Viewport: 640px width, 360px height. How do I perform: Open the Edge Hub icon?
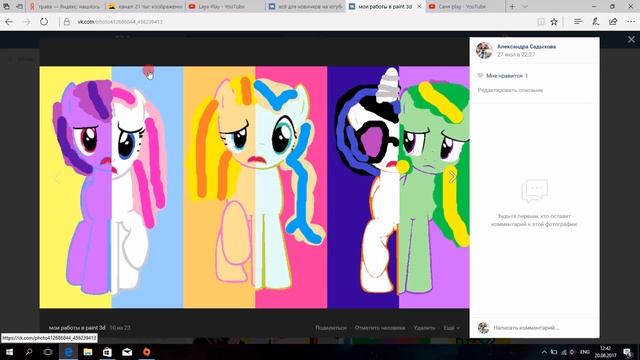(578, 22)
